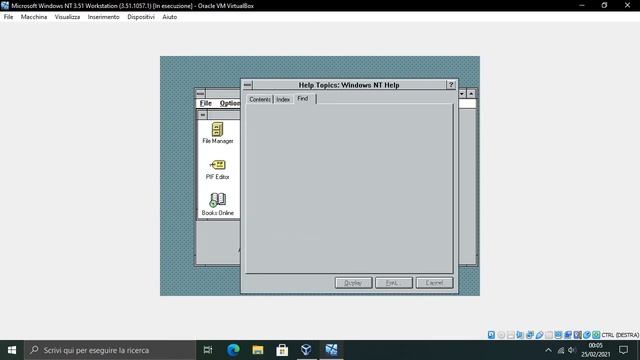Image resolution: width=640 pixels, height=360 pixels.
Task: Switch to the Contents tab
Action: click(x=260, y=99)
